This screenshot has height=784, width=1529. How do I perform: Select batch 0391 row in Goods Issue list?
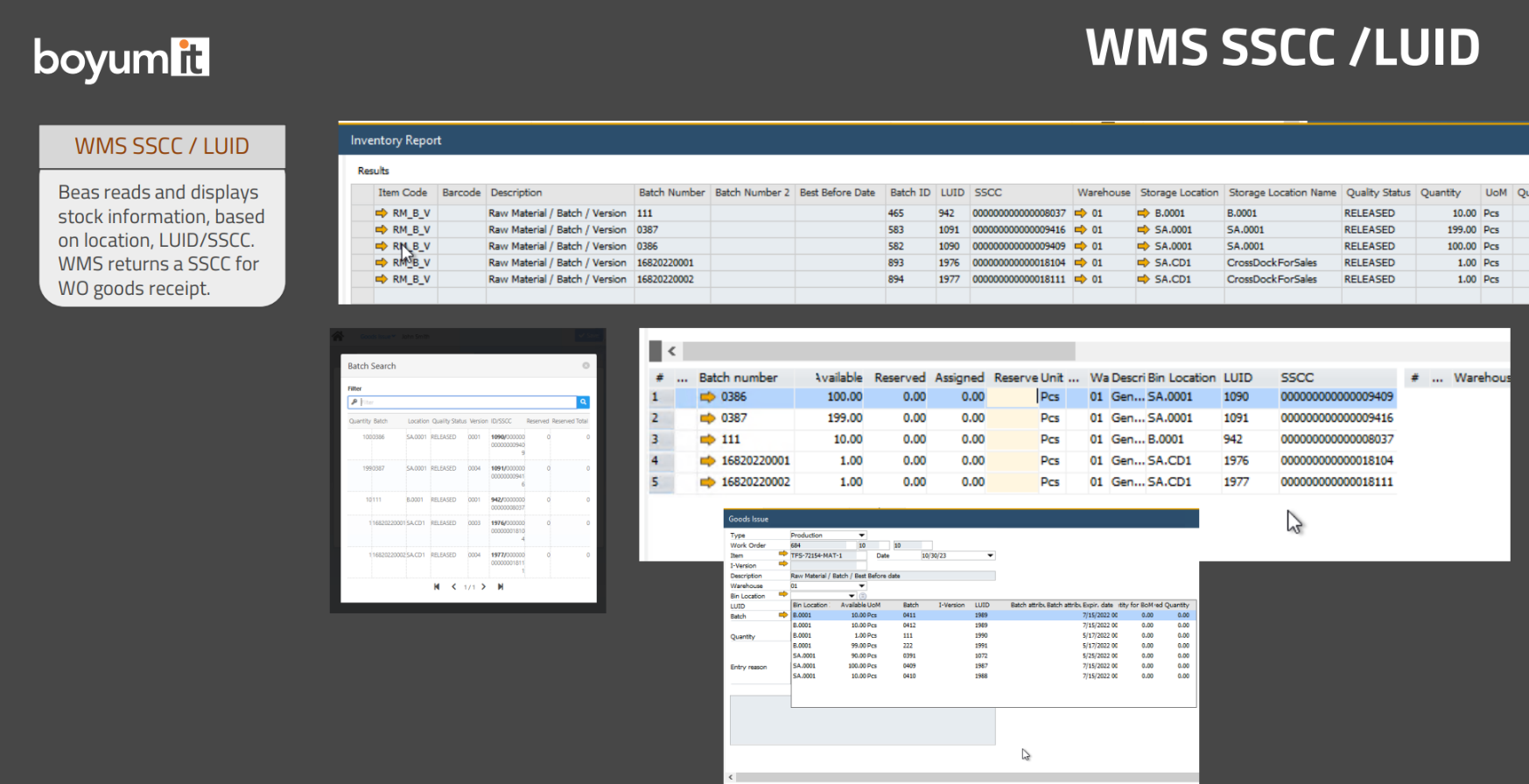click(x=993, y=655)
